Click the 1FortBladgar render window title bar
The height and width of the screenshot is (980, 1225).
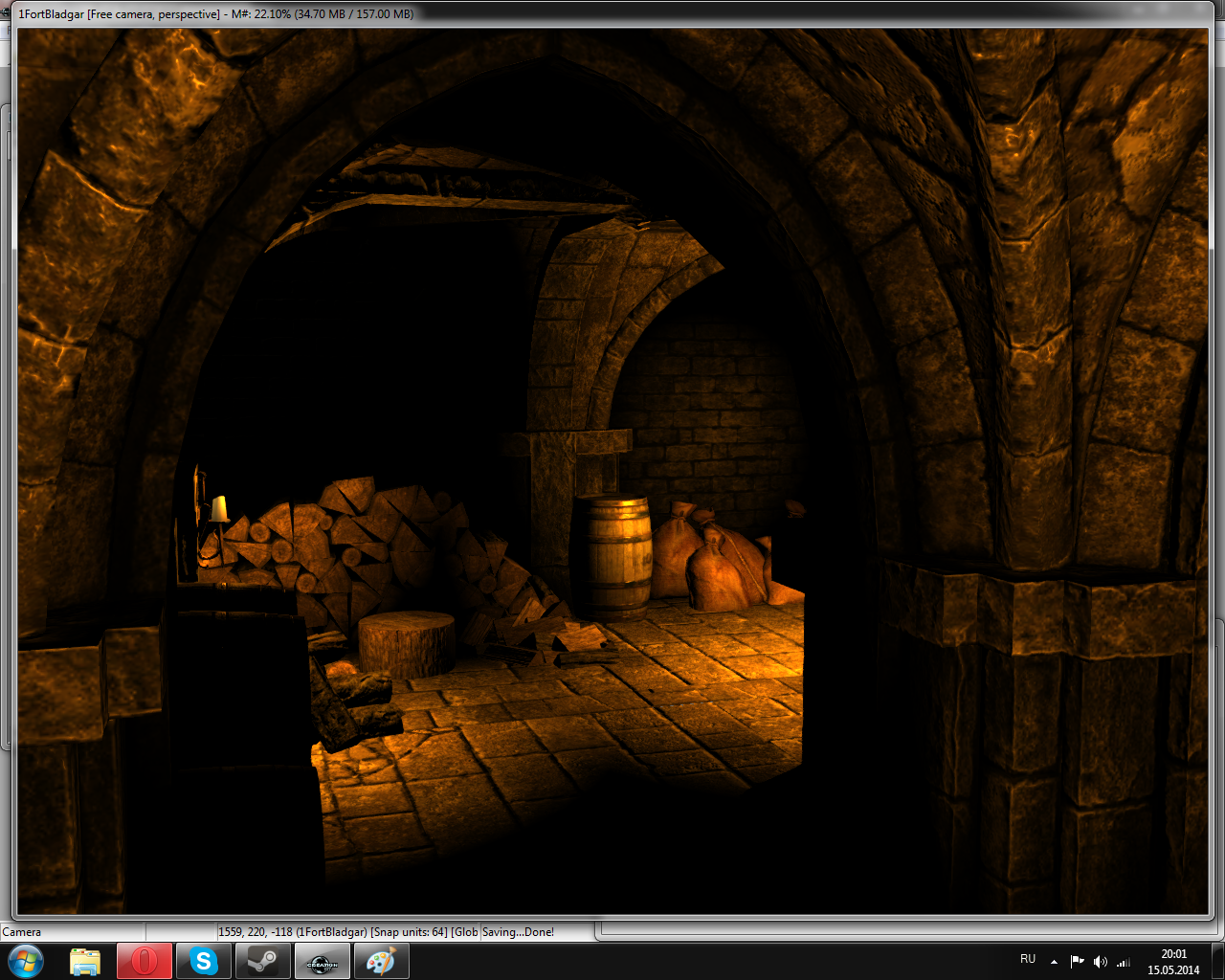tap(612, 14)
